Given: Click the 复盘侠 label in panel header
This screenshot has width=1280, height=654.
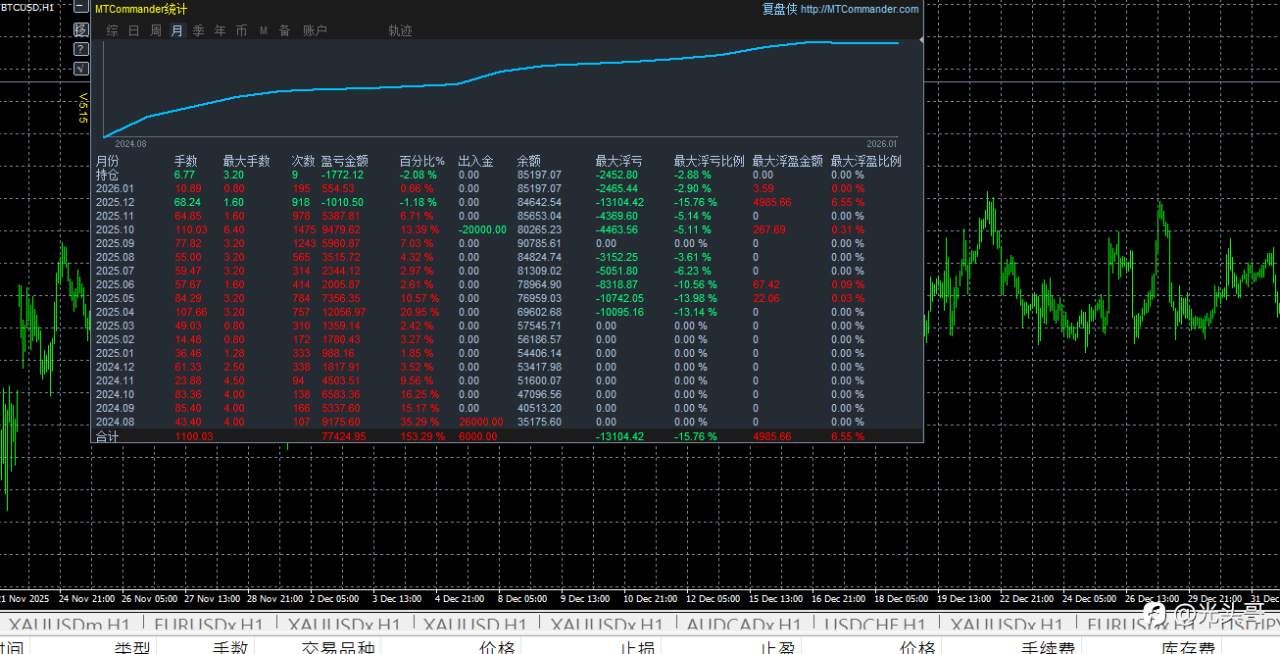Looking at the screenshot, I should [x=779, y=9].
